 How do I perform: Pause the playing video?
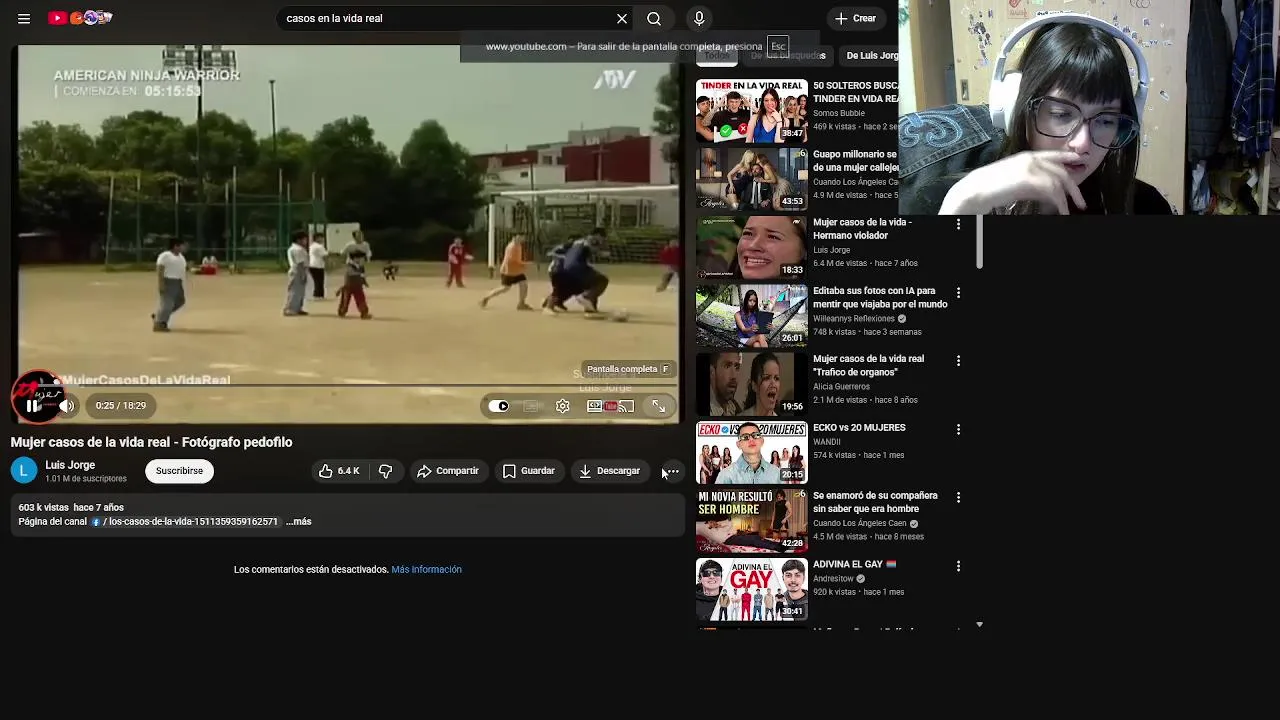tap(33, 405)
